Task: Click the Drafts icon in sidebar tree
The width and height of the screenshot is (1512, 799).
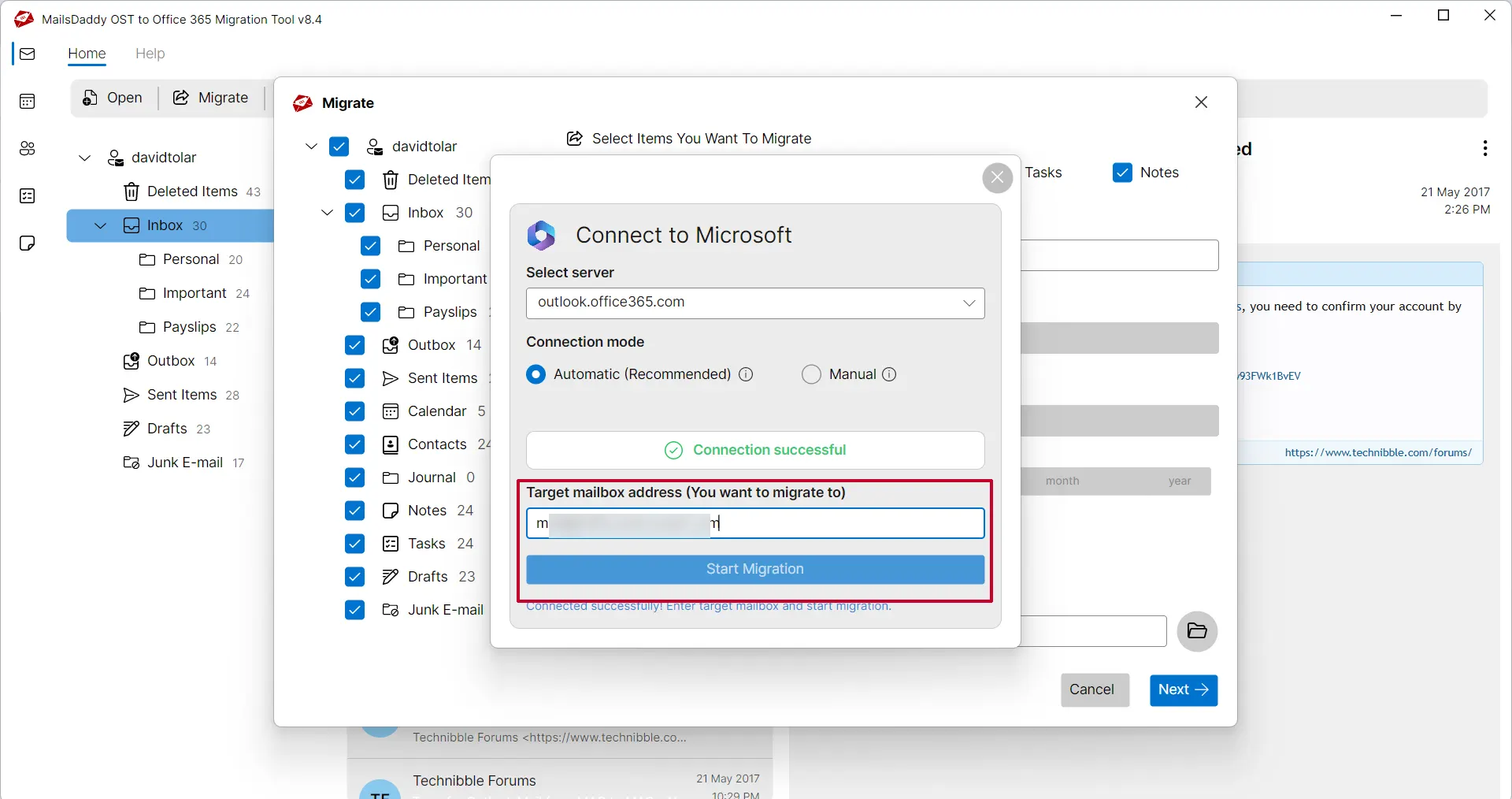Action: 132,429
